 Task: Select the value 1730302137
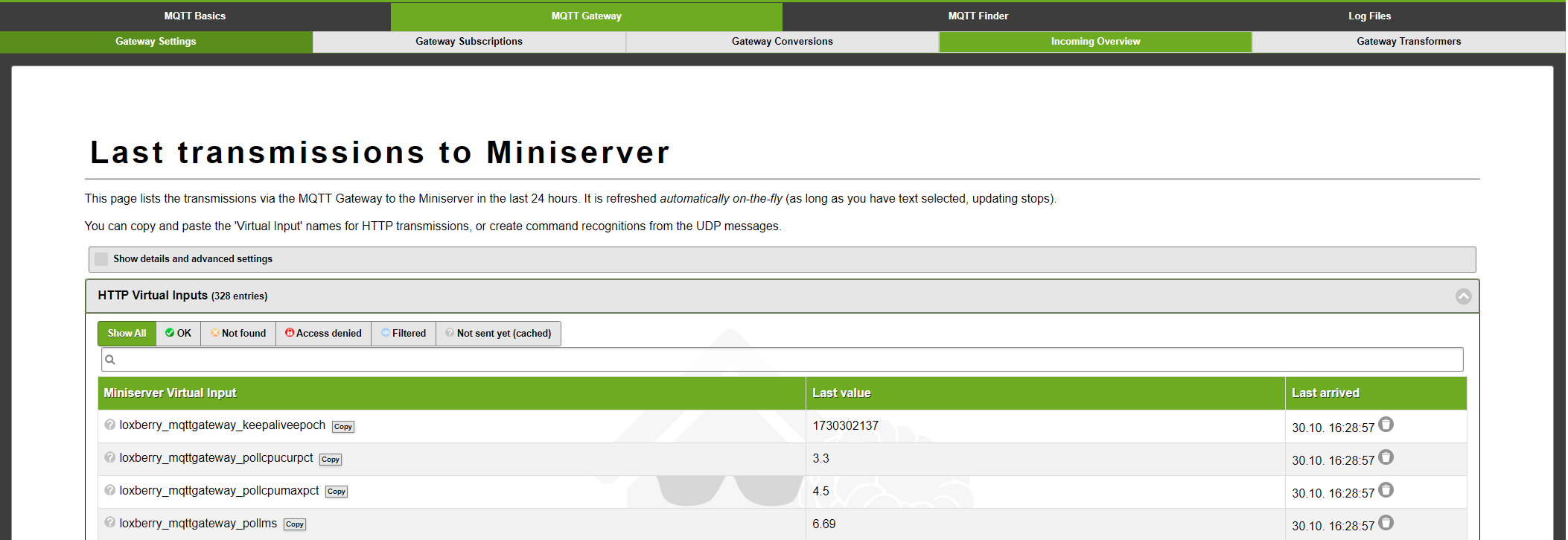tap(846, 426)
